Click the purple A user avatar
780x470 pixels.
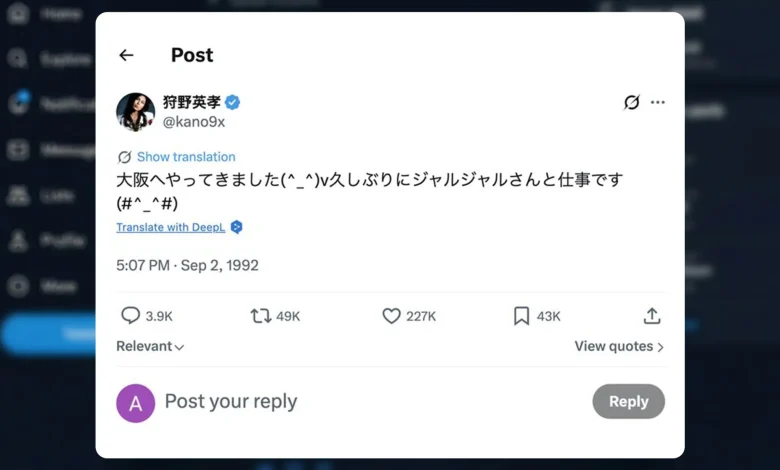click(136, 402)
